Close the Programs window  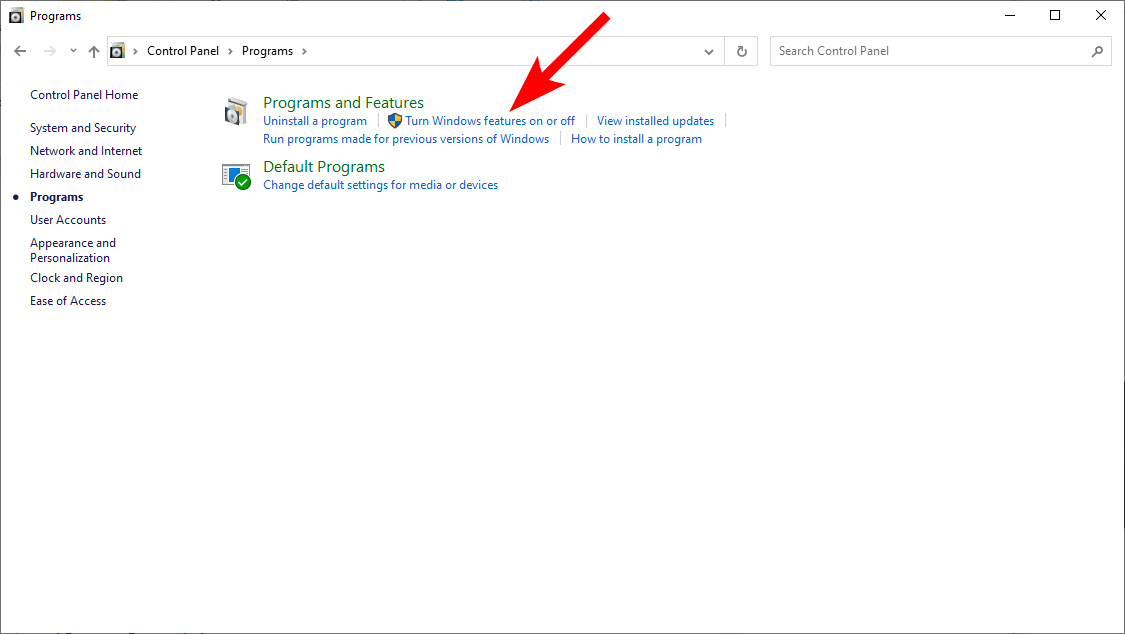click(1101, 15)
